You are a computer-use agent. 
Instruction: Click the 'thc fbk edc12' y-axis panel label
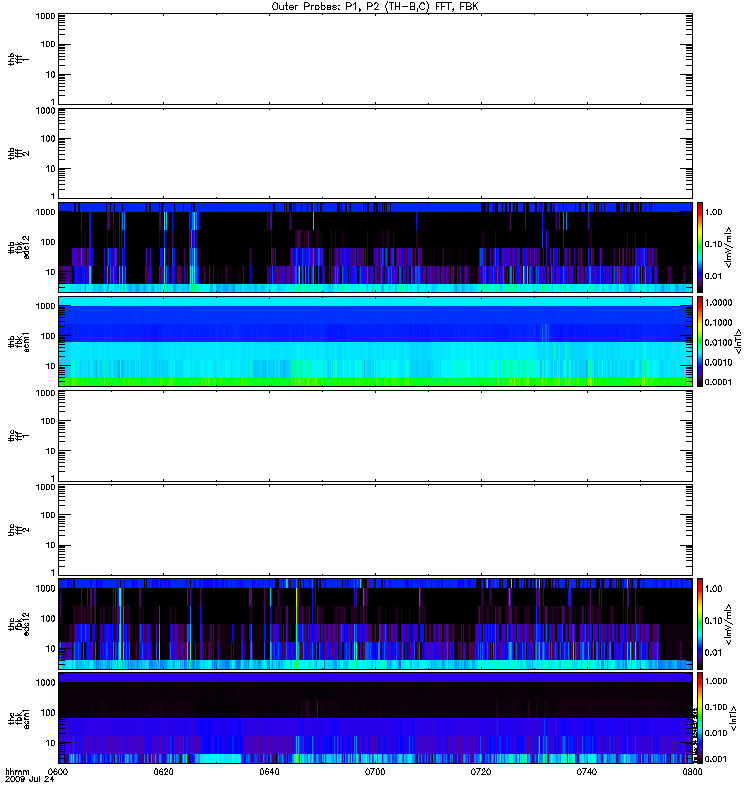pyautogui.click(x=18, y=624)
